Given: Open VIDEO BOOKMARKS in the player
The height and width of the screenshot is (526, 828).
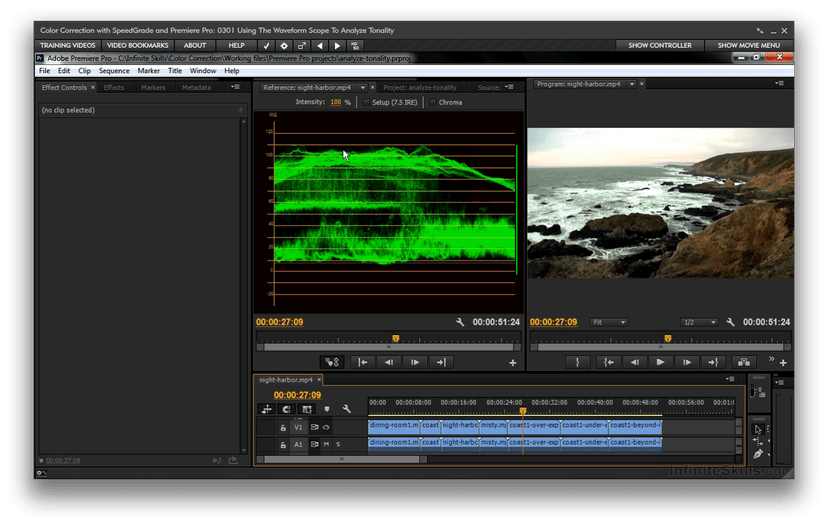Looking at the screenshot, I should pyautogui.click(x=137, y=45).
